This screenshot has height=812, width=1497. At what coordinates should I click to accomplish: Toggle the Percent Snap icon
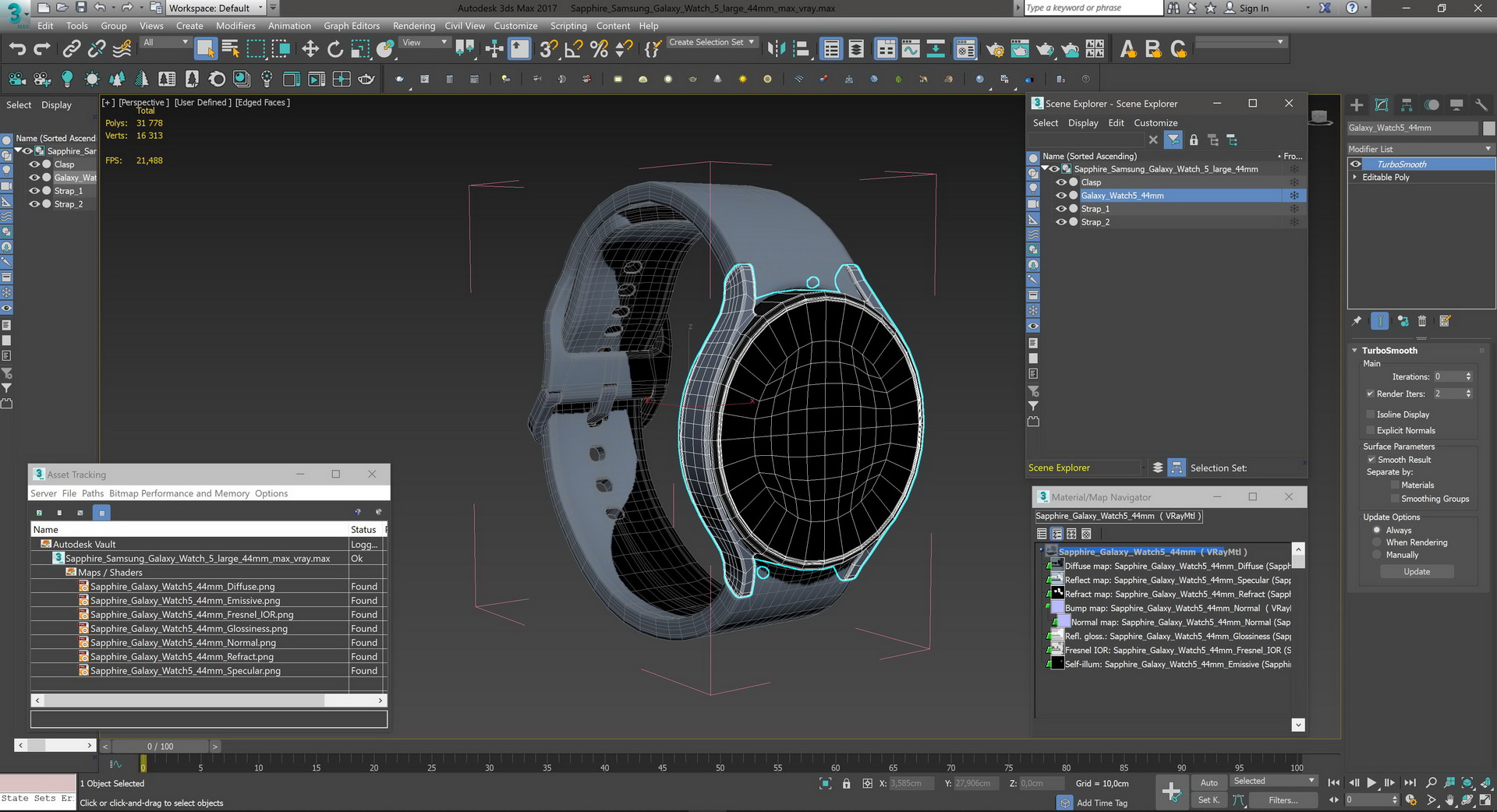599,49
